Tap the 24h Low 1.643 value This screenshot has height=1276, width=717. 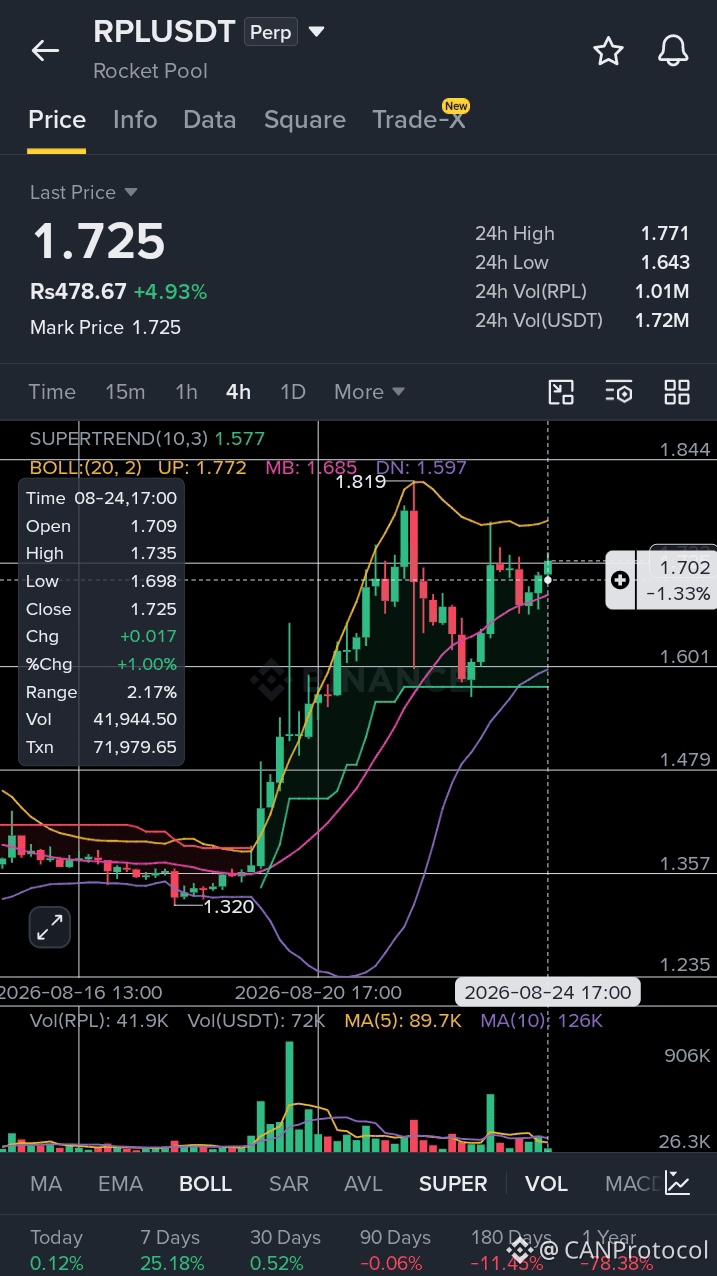coord(665,262)
